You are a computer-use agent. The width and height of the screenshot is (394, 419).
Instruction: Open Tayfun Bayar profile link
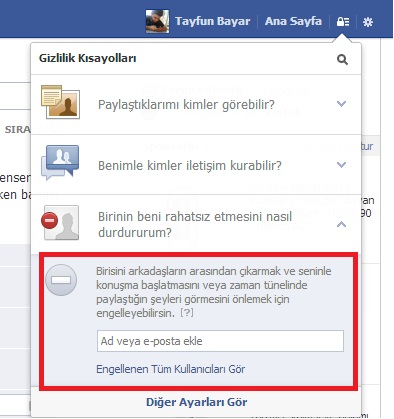point(213,21)
